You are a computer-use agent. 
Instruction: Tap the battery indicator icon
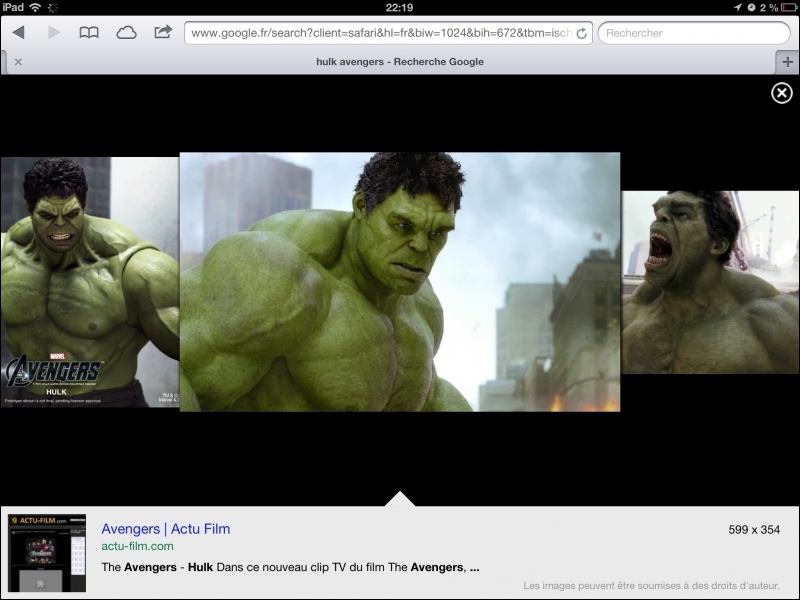click(x=790, y=7)
